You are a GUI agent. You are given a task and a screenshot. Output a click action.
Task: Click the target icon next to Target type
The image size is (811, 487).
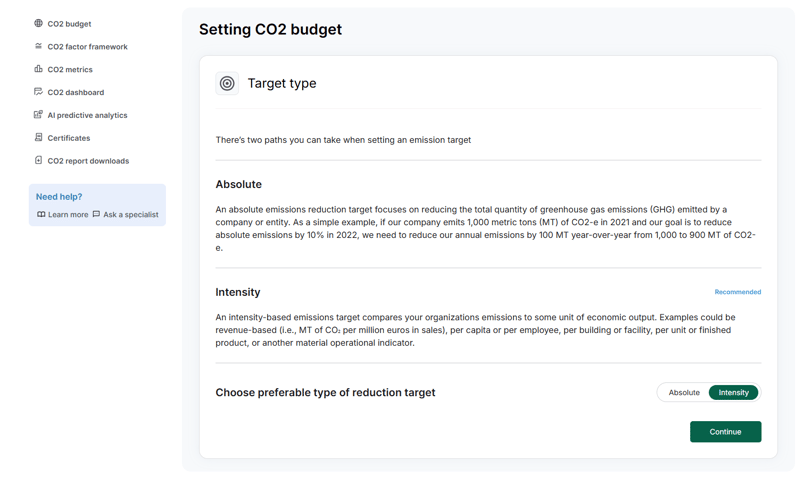click(227, 84)
